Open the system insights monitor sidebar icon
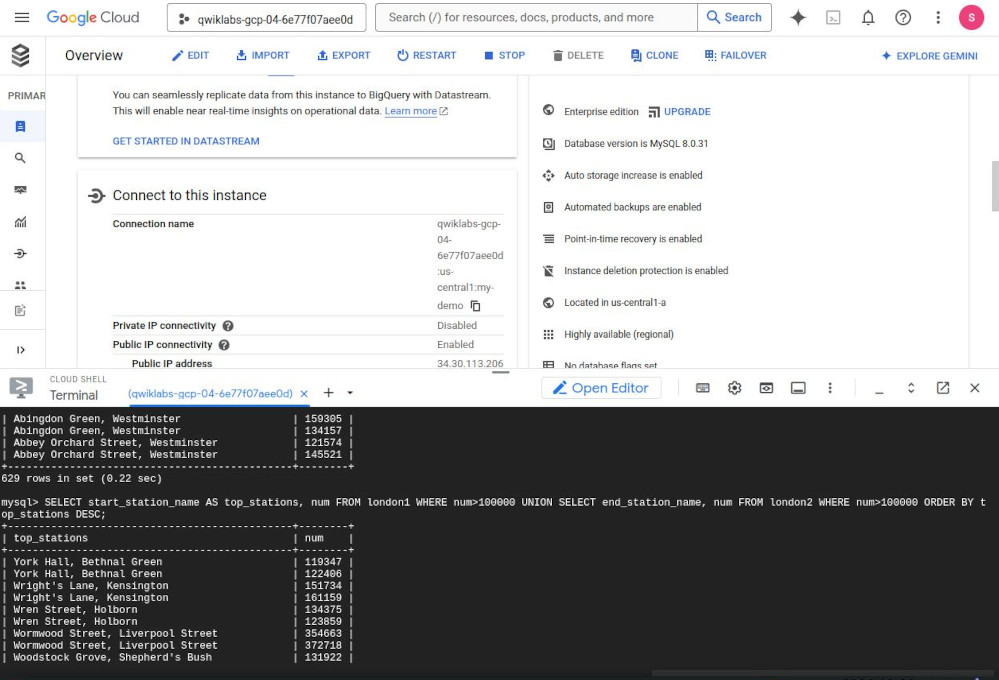Image resolution: width=999 pixels, height=680 pixels. coord(20,190)
